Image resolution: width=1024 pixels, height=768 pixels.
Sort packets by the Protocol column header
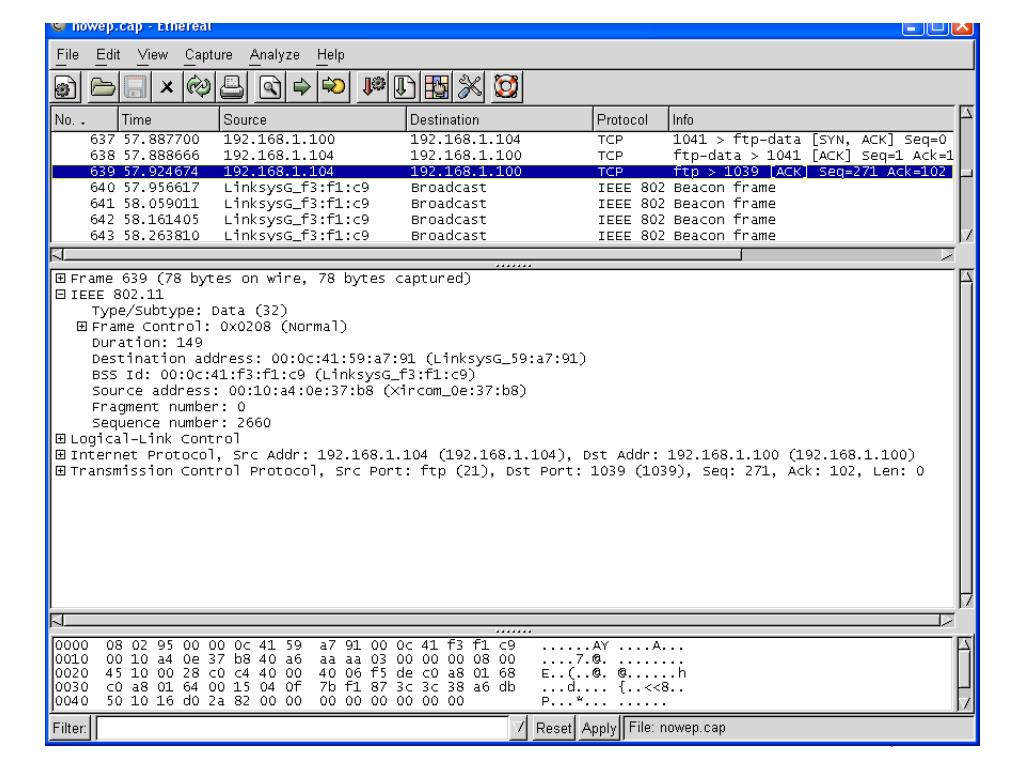click(631, 120)
